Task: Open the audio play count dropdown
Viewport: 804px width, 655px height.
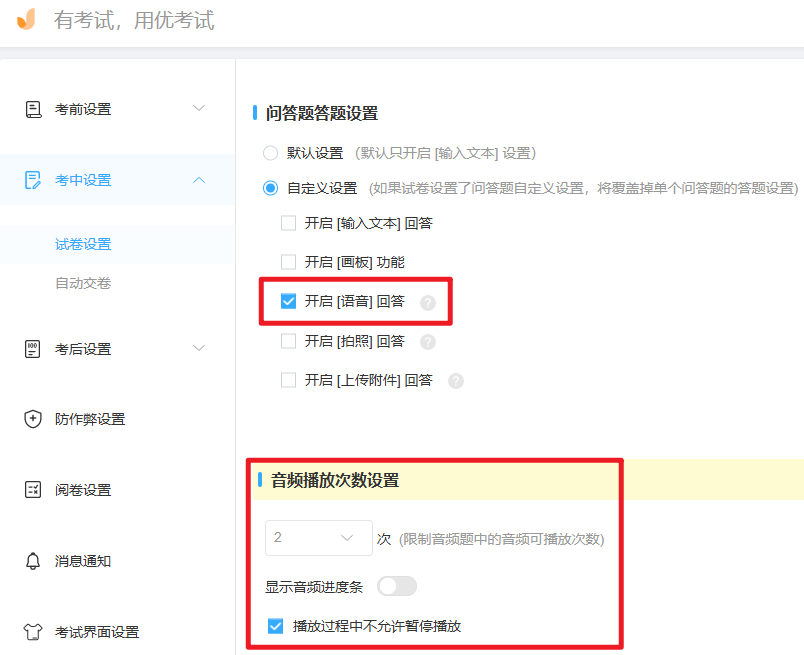Action: click(318, 538)
